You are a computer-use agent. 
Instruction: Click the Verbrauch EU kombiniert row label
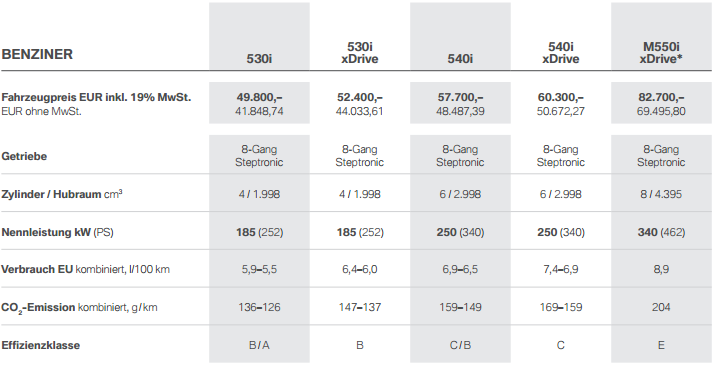pos(85,269)
